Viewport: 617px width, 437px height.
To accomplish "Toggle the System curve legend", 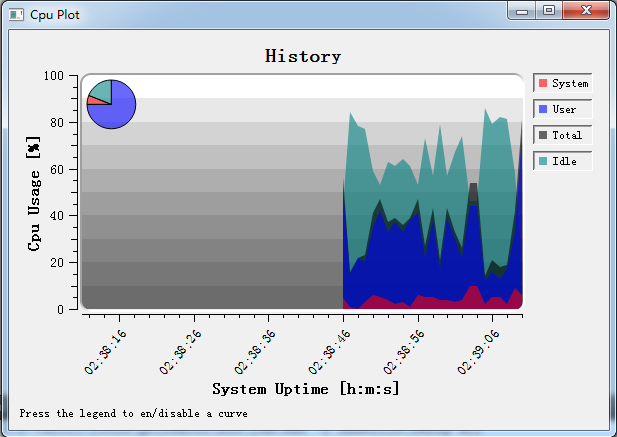I will click(x=563, y=83).
